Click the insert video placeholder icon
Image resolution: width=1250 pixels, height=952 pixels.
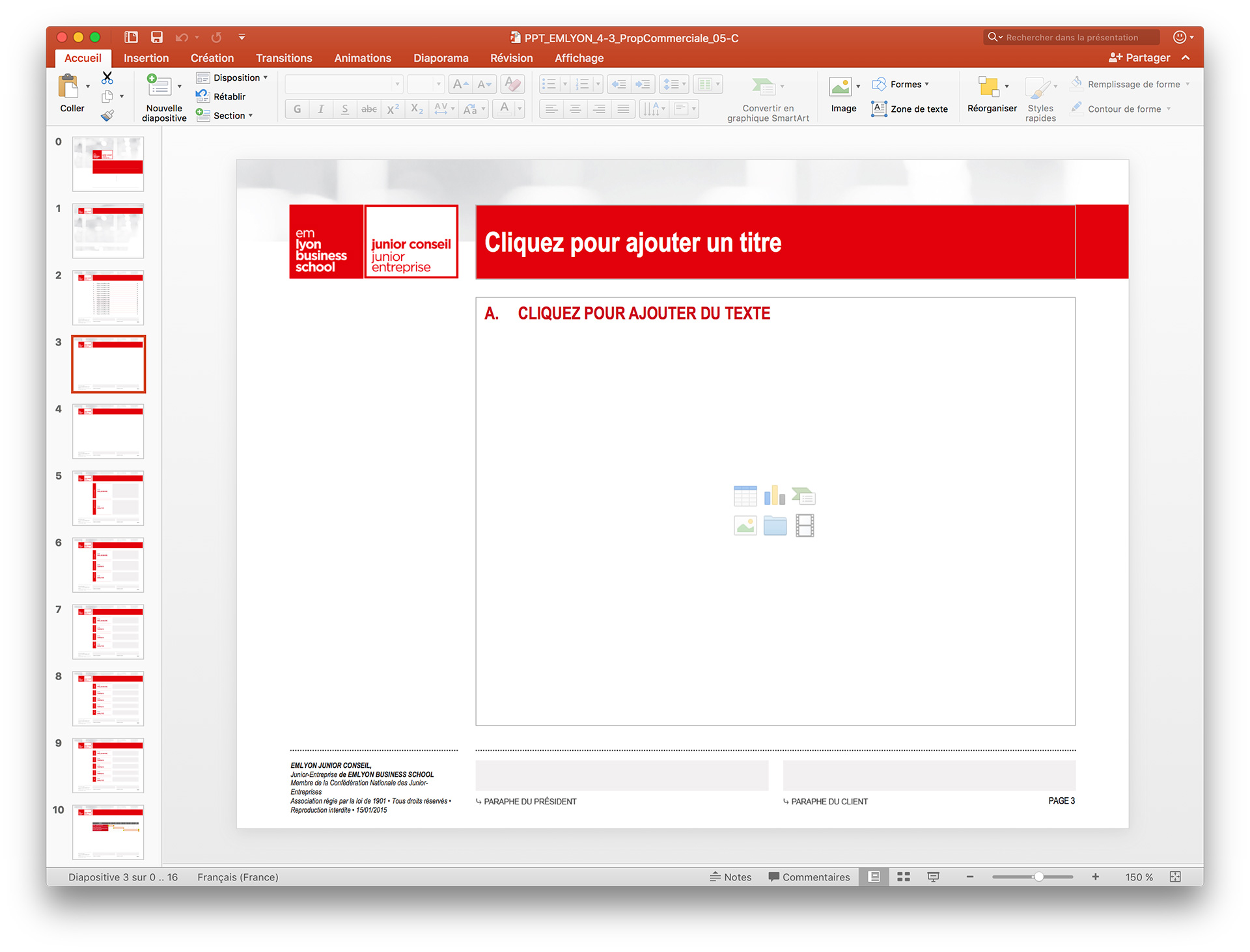pyautogui.click(x=805, y=525)
